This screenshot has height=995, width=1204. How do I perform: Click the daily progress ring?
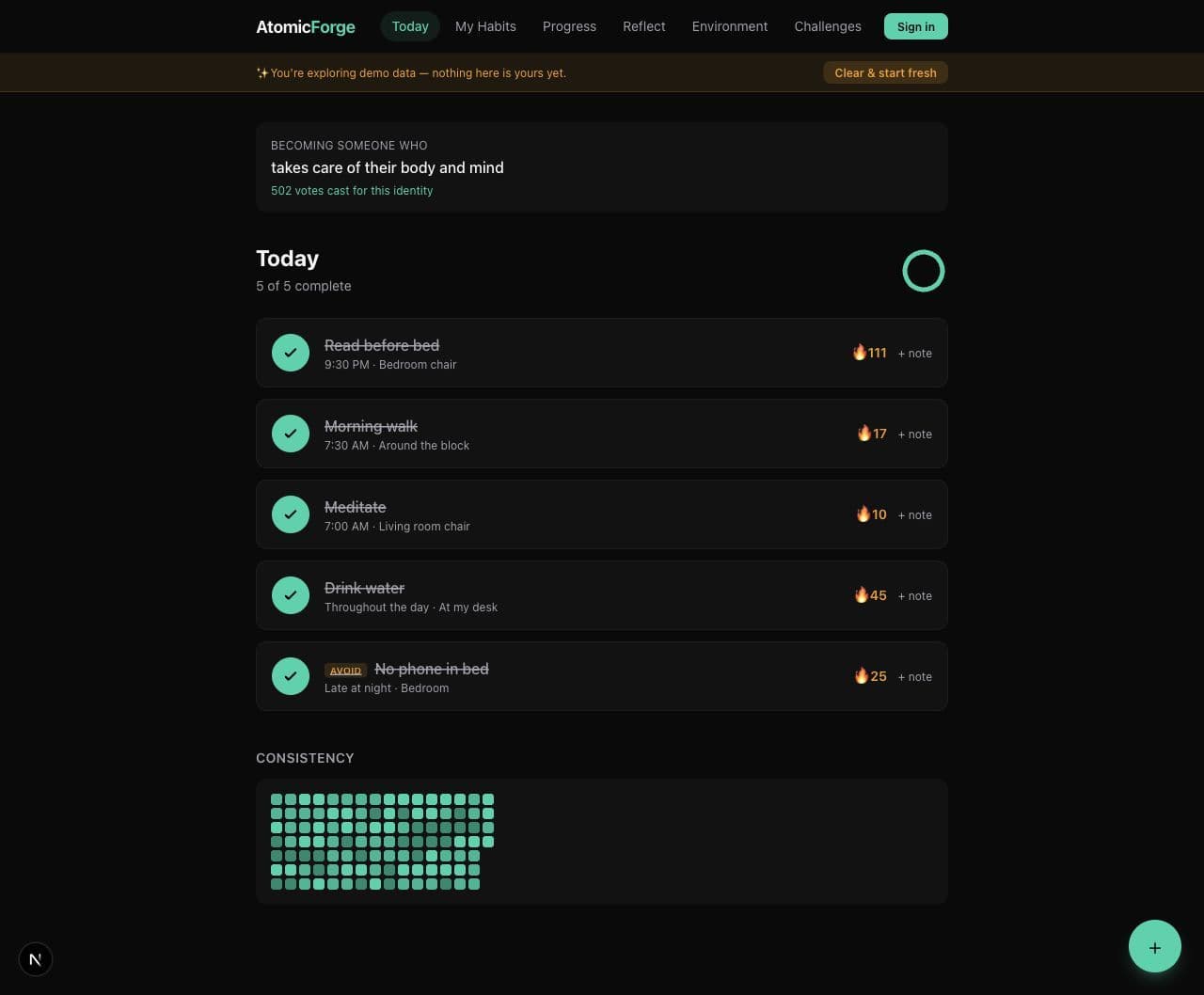[924, 271]
